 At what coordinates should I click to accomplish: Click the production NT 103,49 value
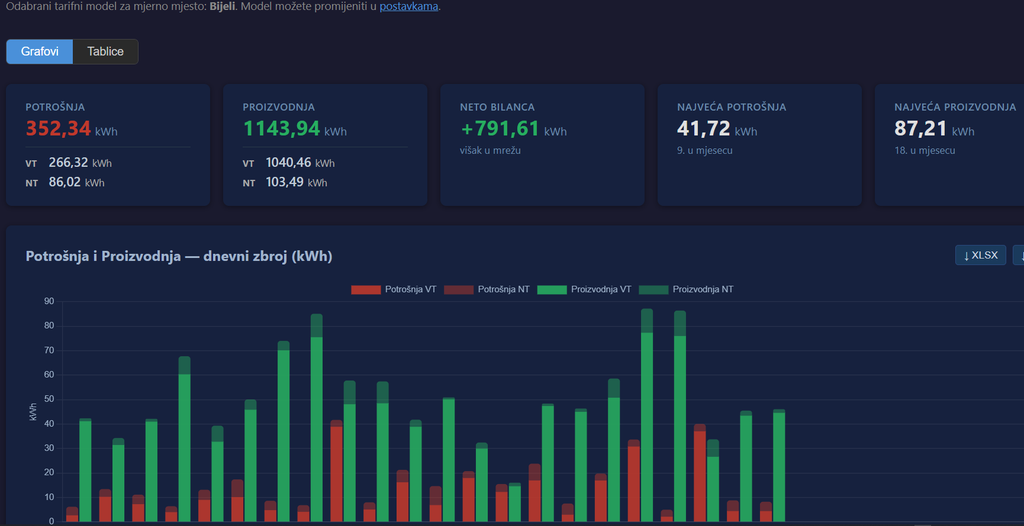pyautogui.click(x=285, y=182)
